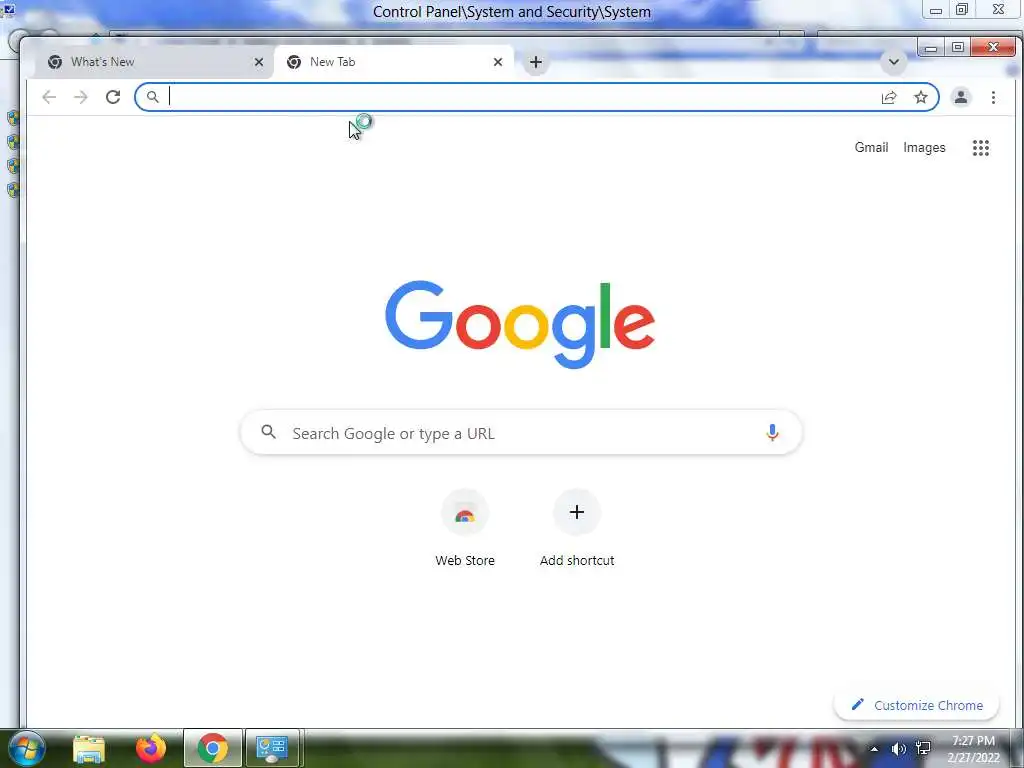Viewport: 1024px width, 768px height.
Task: Open the Chrome three-dot menu
Action: pyautogui.click(x=993, y=97)
